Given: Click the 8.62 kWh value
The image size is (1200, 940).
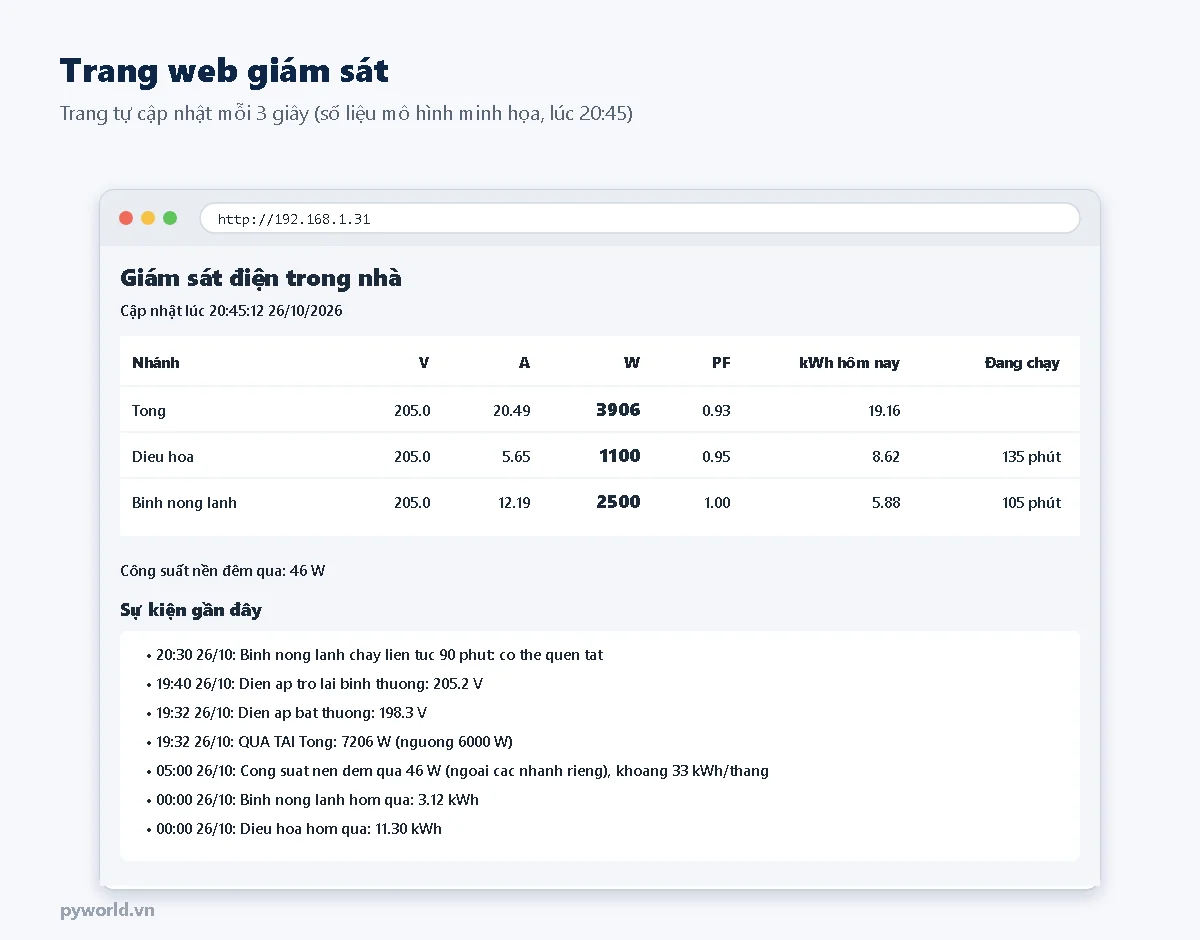Looking at the screenshot, I should 886,457.
